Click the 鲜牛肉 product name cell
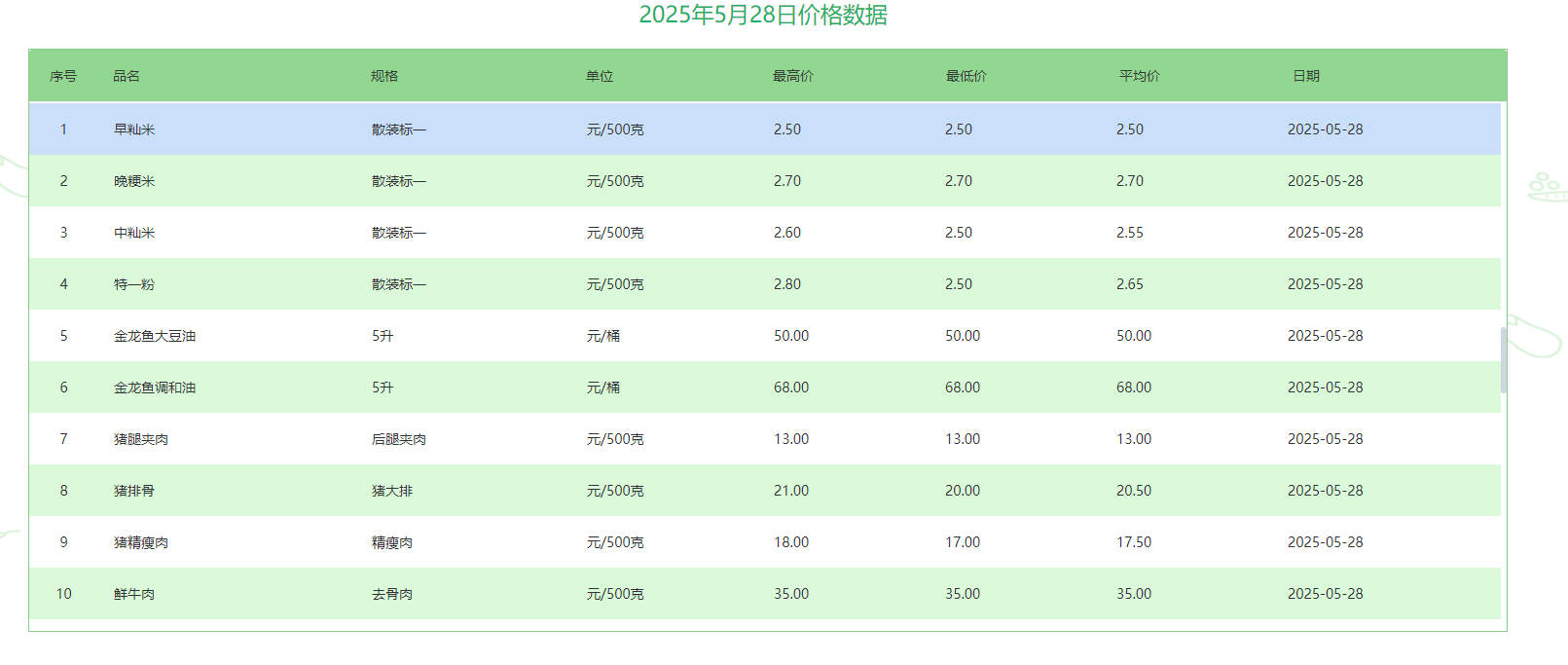 click(x=134, y=594)
